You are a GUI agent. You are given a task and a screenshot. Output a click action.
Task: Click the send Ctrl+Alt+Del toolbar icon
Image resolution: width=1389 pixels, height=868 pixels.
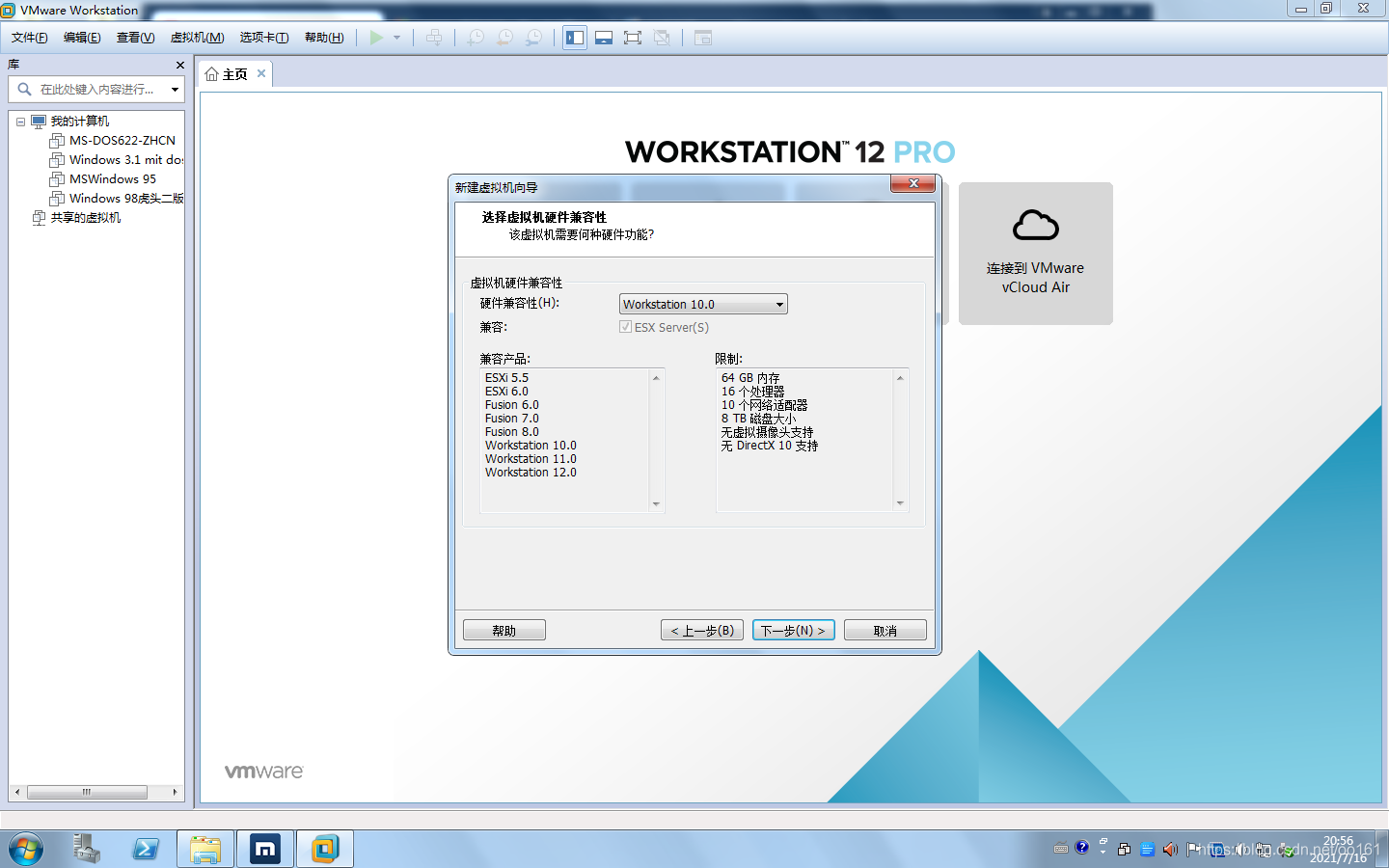click(435, 38)
